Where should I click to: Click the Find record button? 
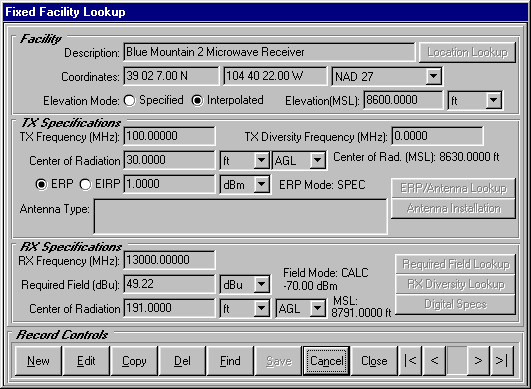click(230, 361)
